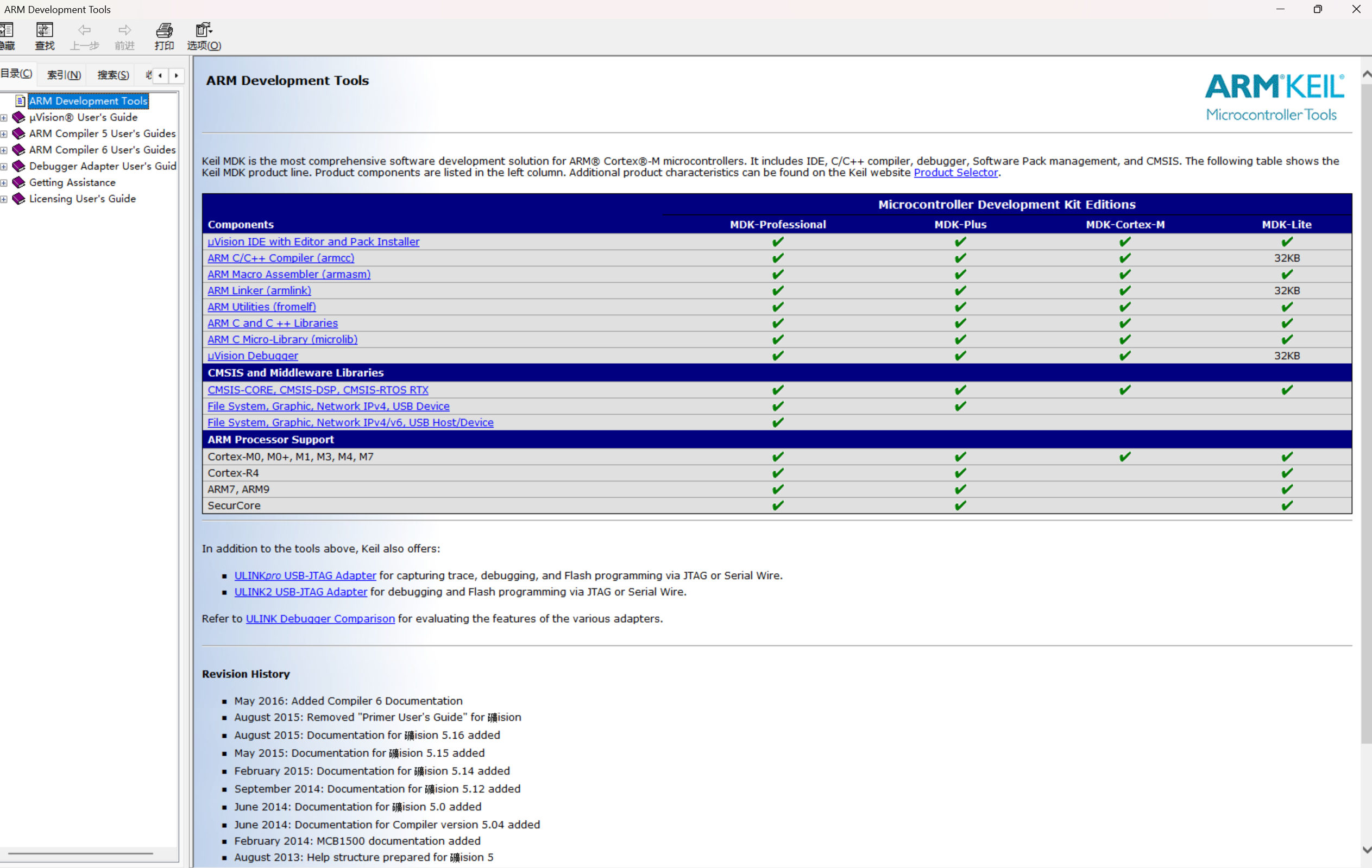Viewport: 1372px width, 868px height.
Task: Click the ARM Compiler 5 book icon
Action: [x=19, y=134]
